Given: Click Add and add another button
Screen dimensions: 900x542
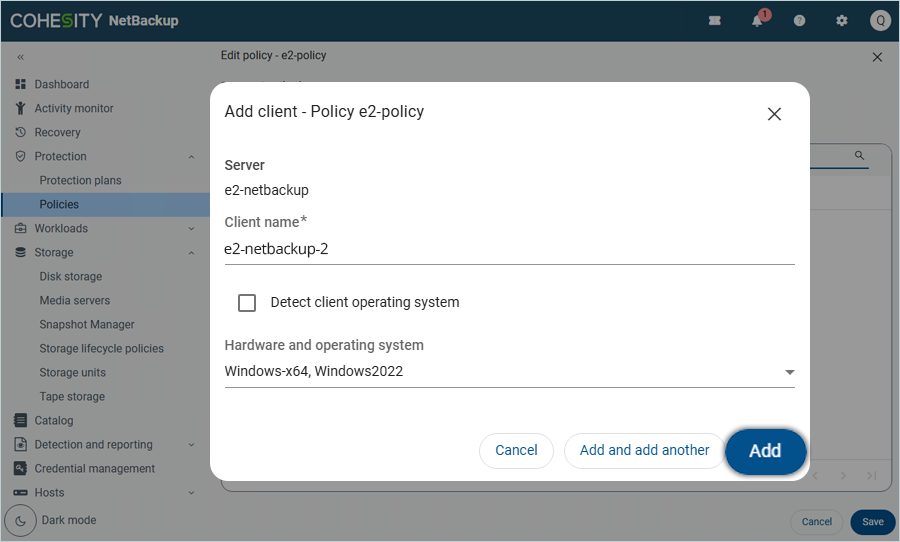Looking at the screenshot, I should [x=644, y=450].
